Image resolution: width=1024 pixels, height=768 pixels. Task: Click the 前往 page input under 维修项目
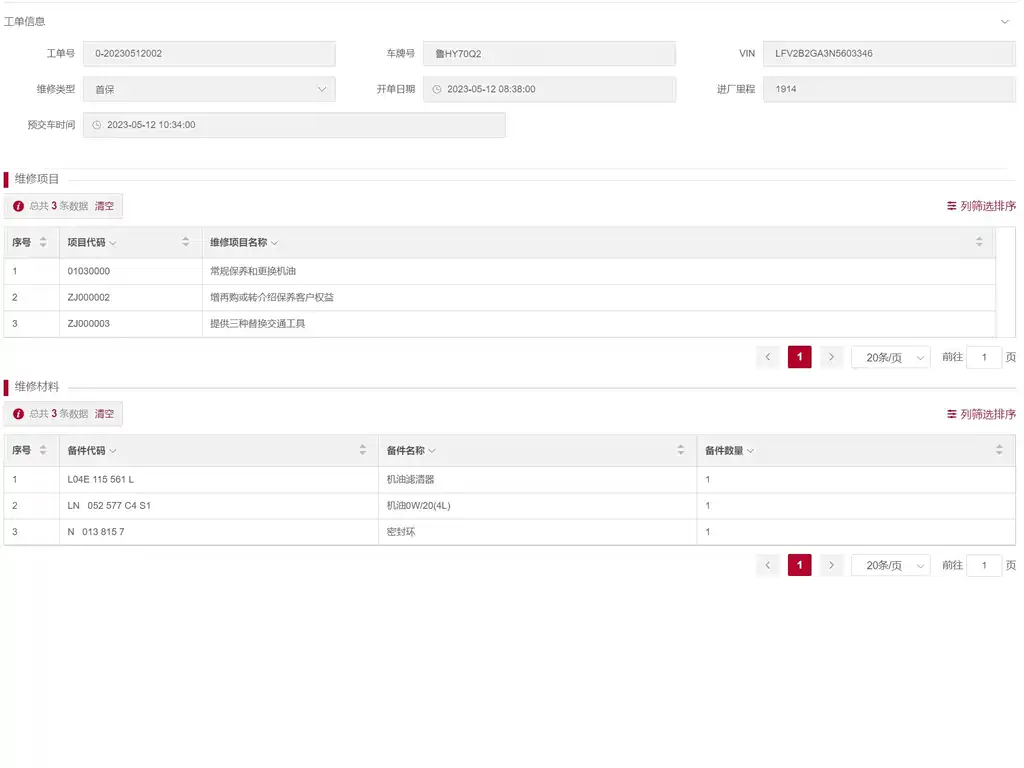coord(984,357)
